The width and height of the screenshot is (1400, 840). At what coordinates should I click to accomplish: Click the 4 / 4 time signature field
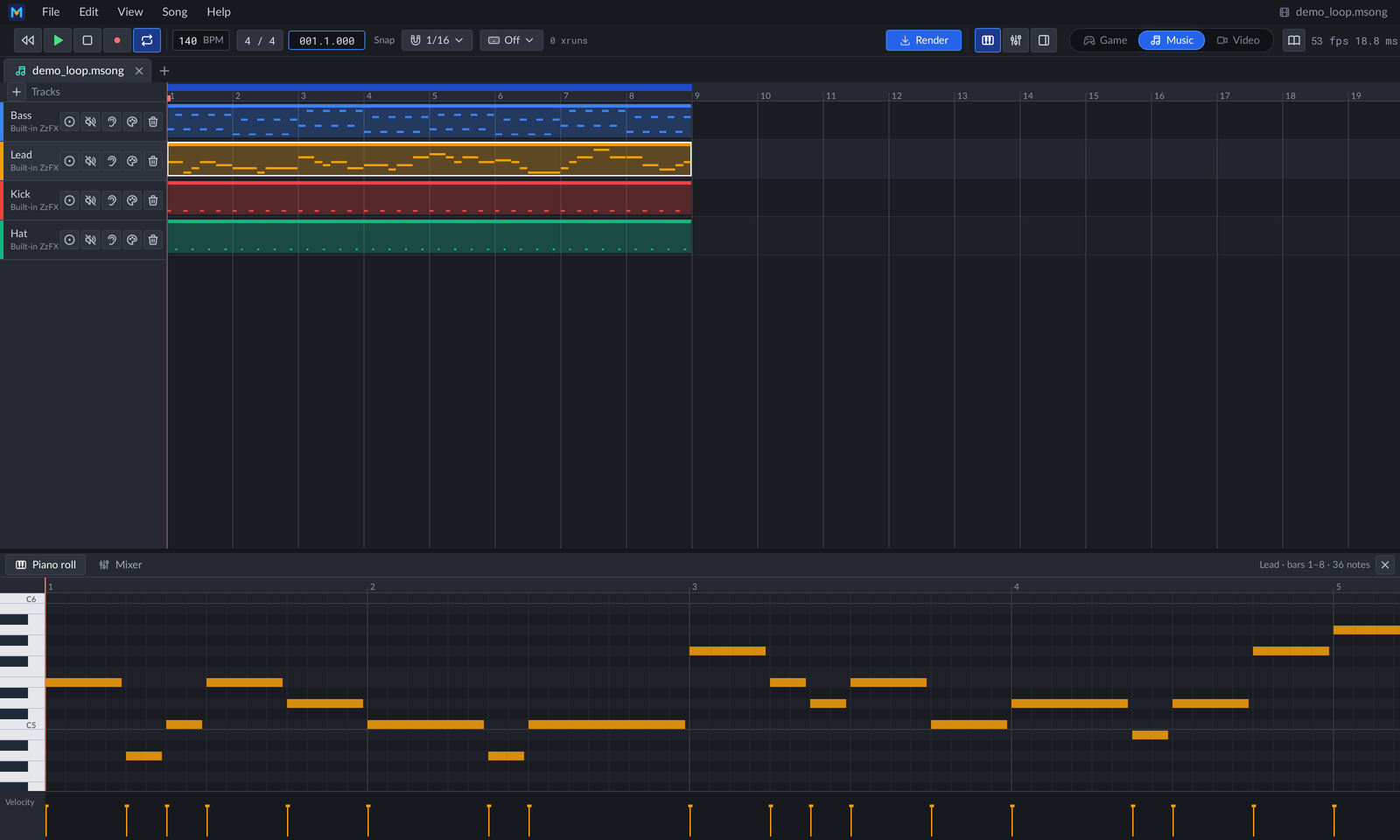click(x=260, y=40)
